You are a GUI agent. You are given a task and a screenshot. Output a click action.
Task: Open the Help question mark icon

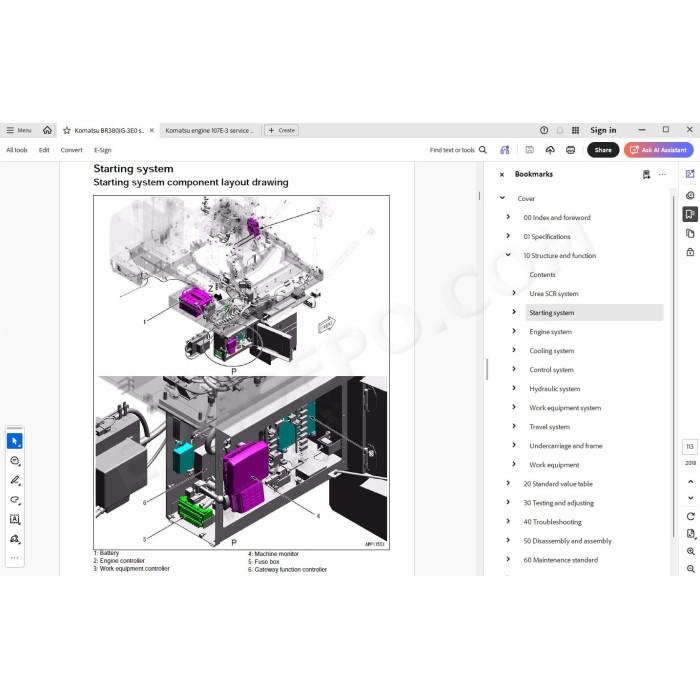click(x=544, y=130)
